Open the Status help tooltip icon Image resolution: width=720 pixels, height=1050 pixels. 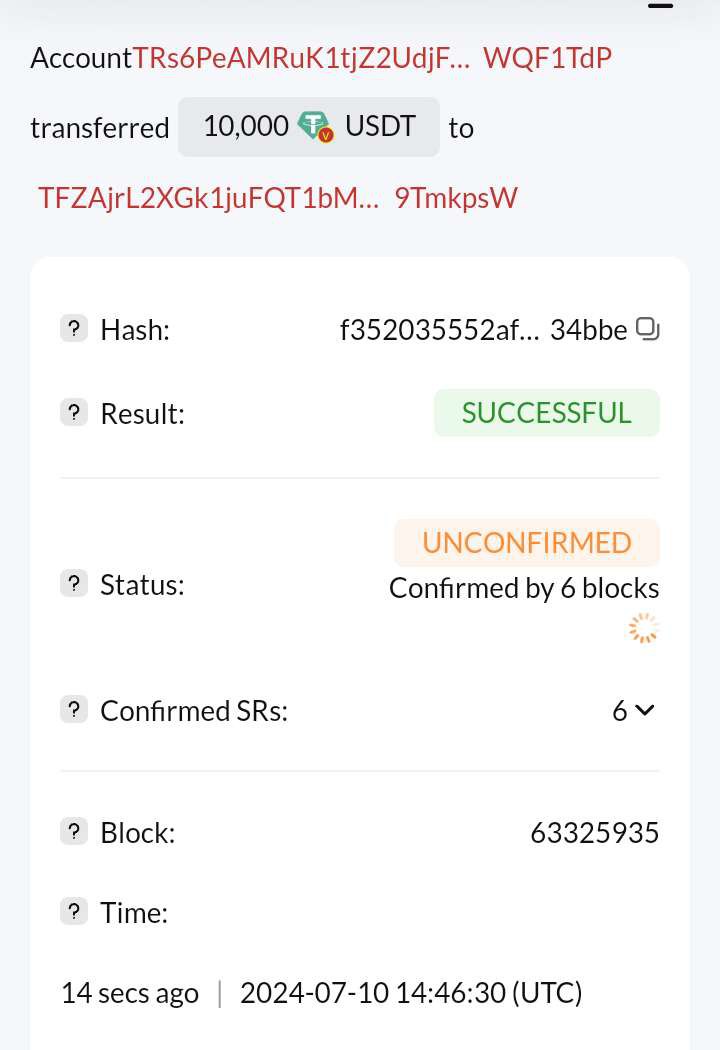click(74, 584)
